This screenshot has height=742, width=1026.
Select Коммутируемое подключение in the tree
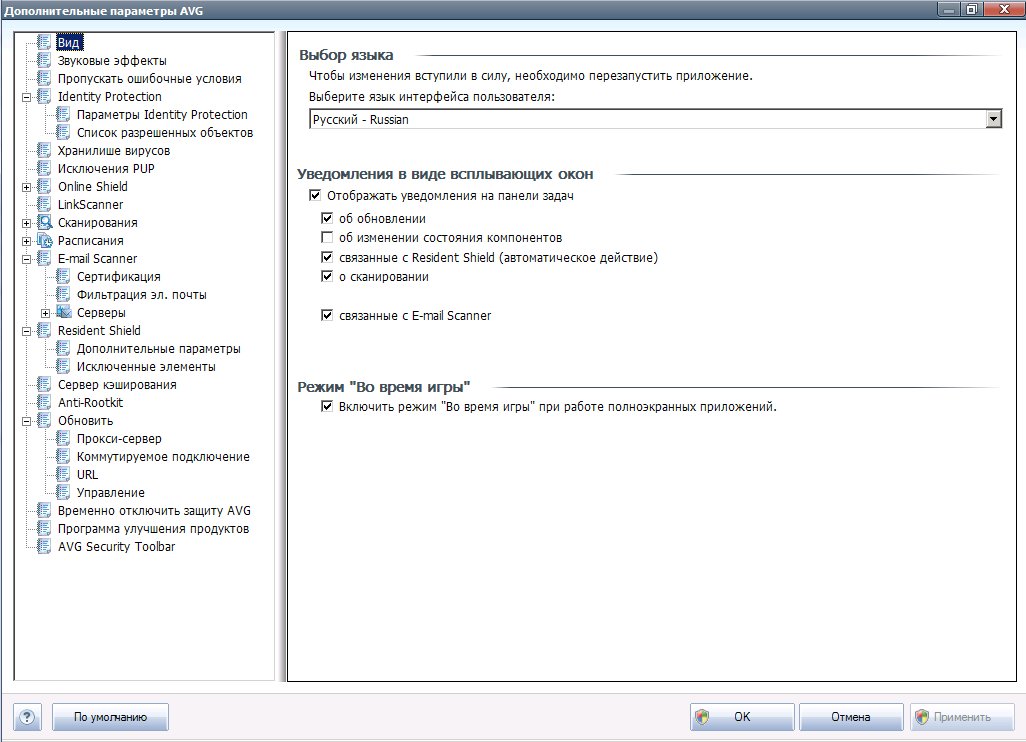click(x=164, y=456)
